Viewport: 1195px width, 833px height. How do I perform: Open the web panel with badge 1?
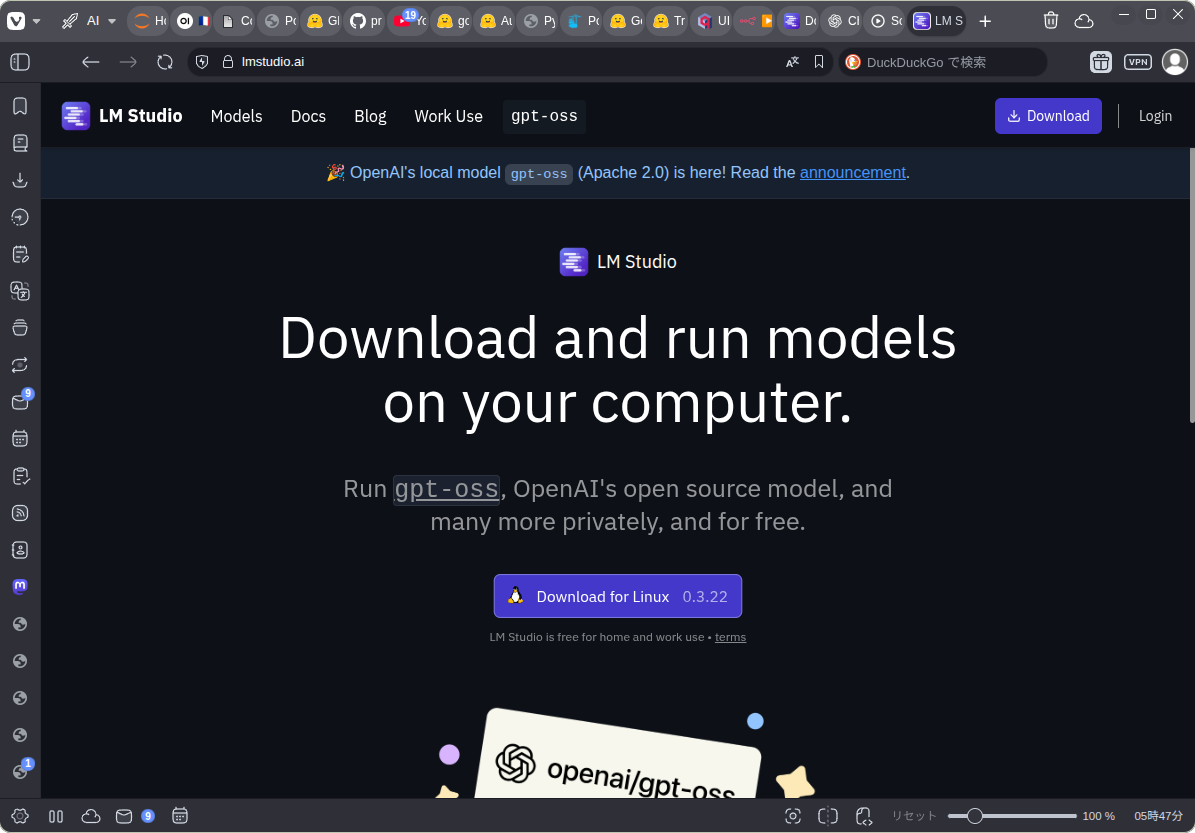22,771
